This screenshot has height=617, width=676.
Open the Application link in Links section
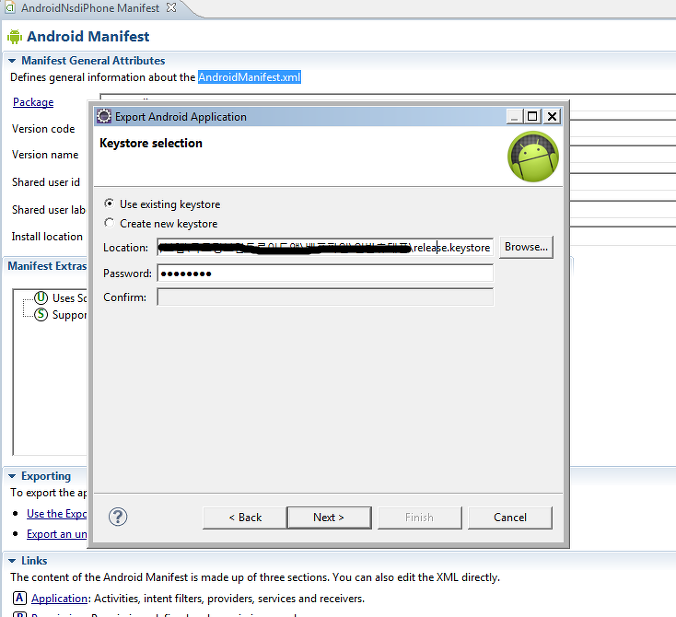click(x=59, y=598)
